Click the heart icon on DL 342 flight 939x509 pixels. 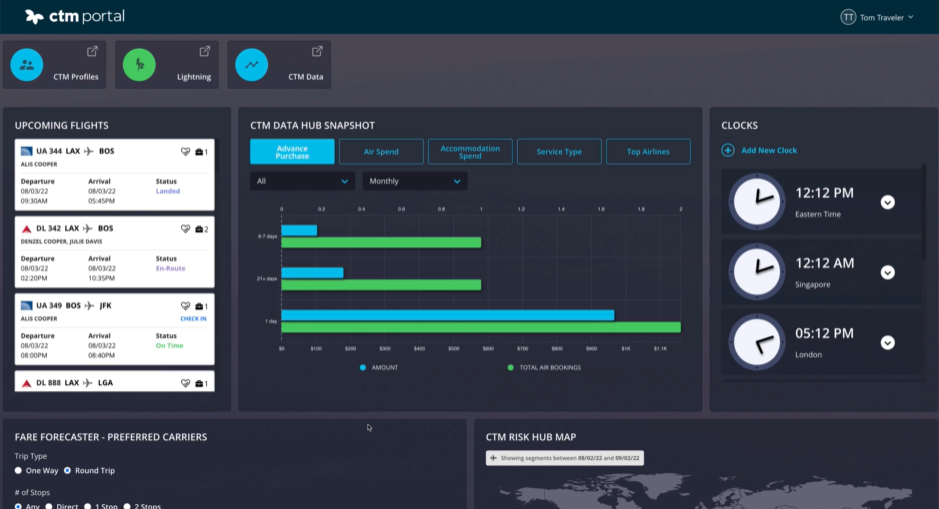coord(185,229)
